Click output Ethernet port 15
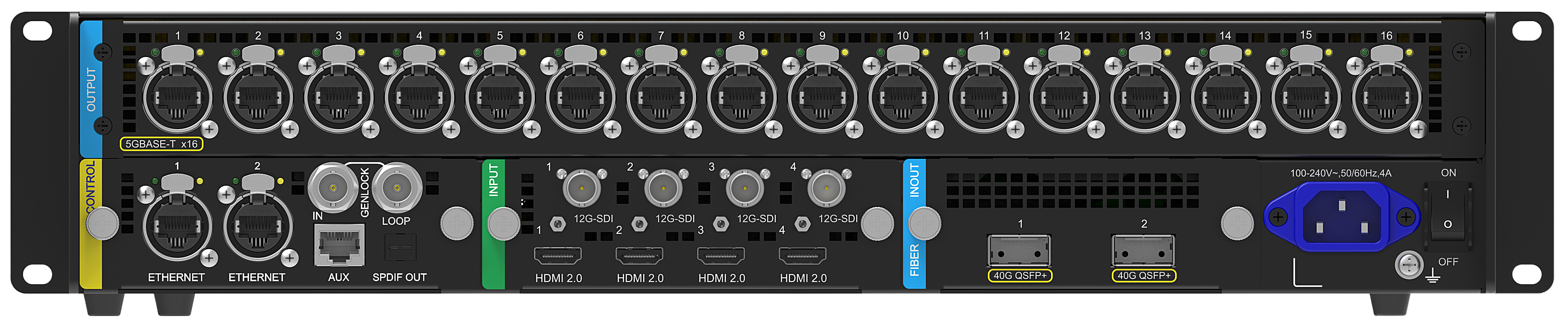 [x=1306, y=97]
